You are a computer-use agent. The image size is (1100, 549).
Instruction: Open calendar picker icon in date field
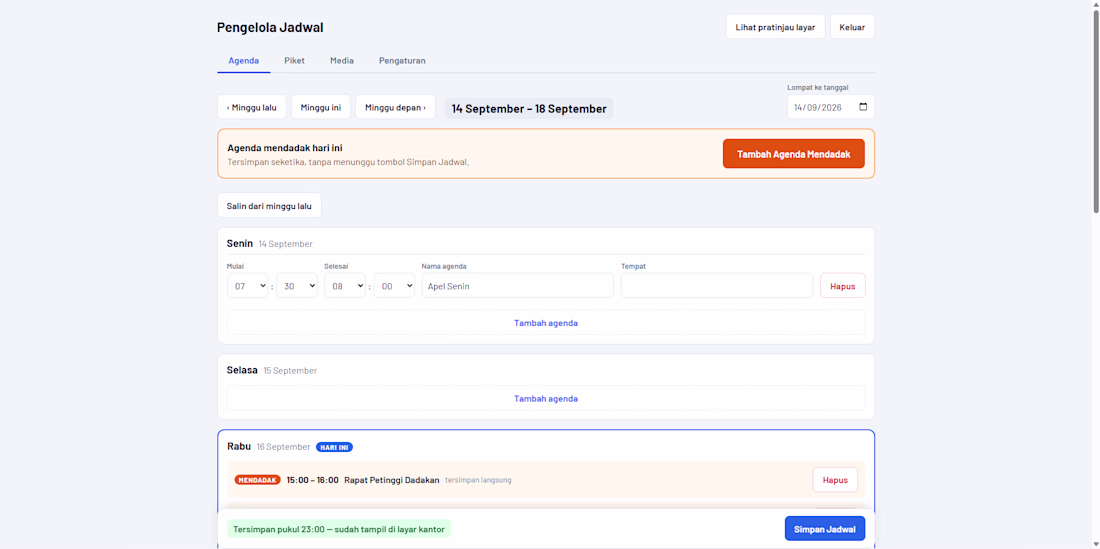point(863,107)
